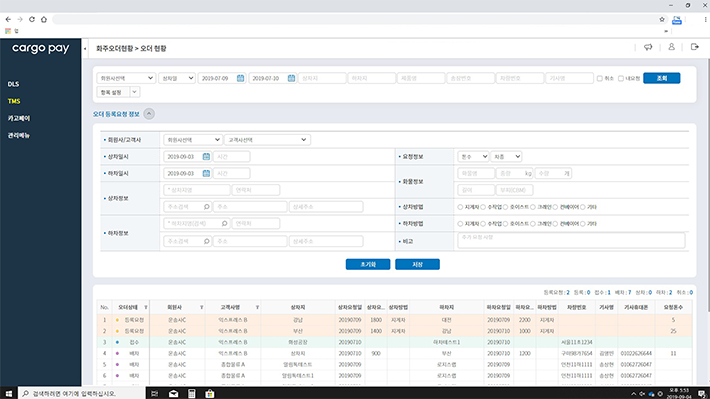Reload the page with the refresh icon
Image resolution: width=710 pixels, height=399 pixels.
32,19
